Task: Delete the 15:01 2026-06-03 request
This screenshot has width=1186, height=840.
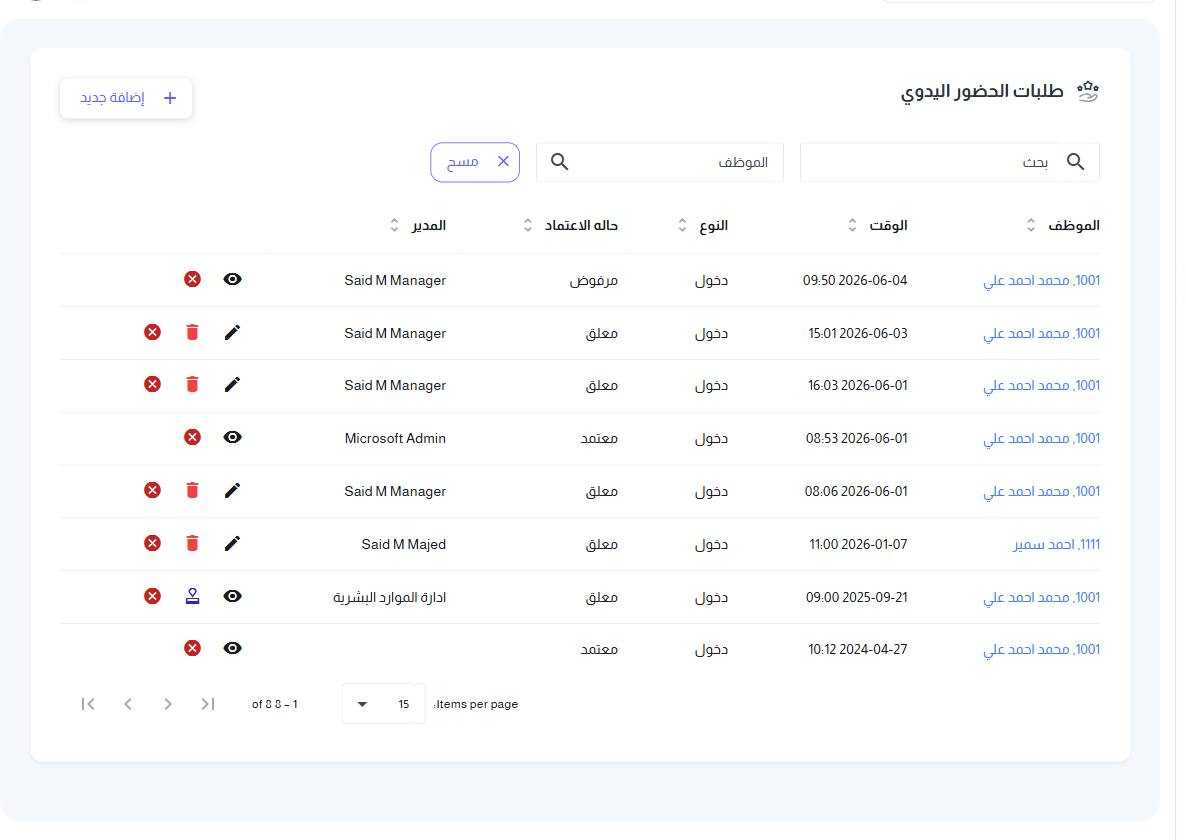Action: tap(192, 332)
